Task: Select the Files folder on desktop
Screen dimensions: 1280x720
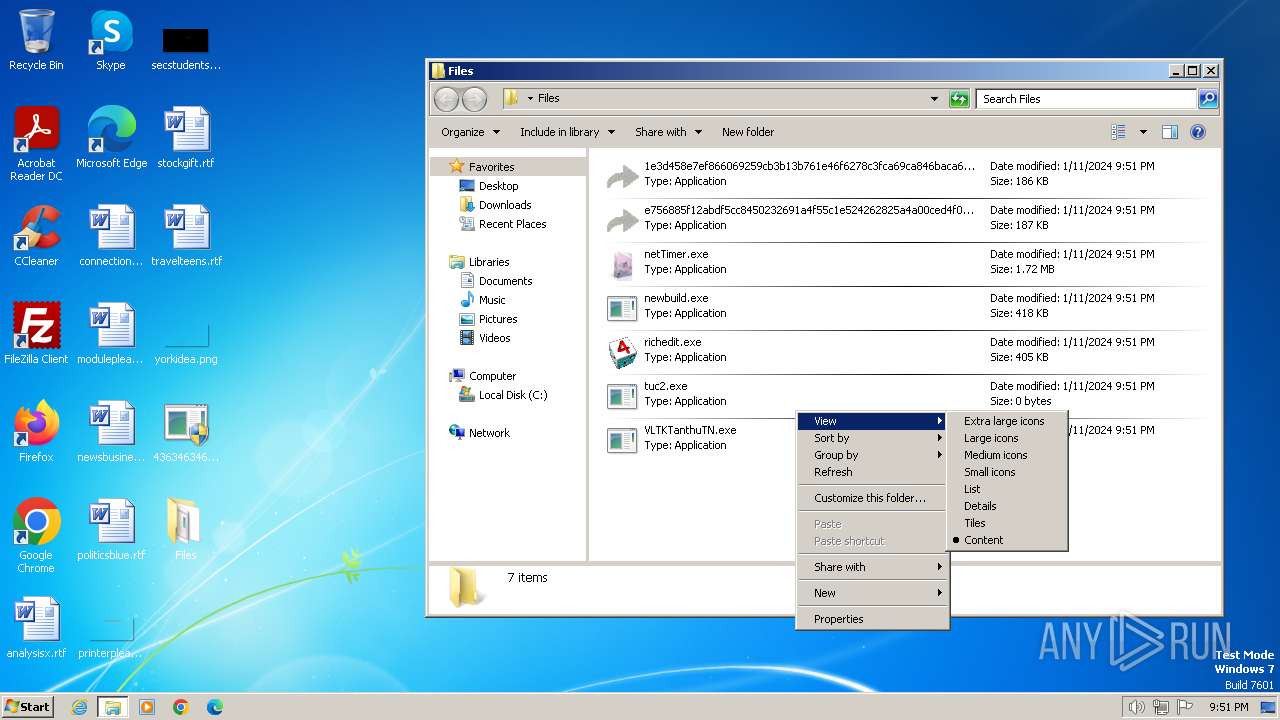Action: 186,530
